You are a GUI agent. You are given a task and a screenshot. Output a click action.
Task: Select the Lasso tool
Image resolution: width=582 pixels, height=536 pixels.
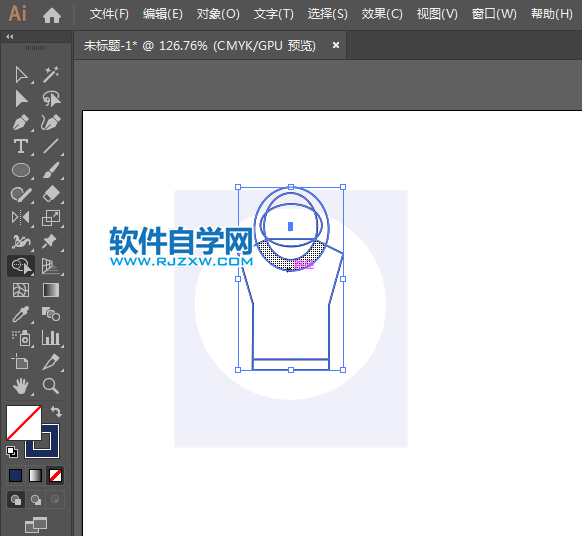pos(51,99)
